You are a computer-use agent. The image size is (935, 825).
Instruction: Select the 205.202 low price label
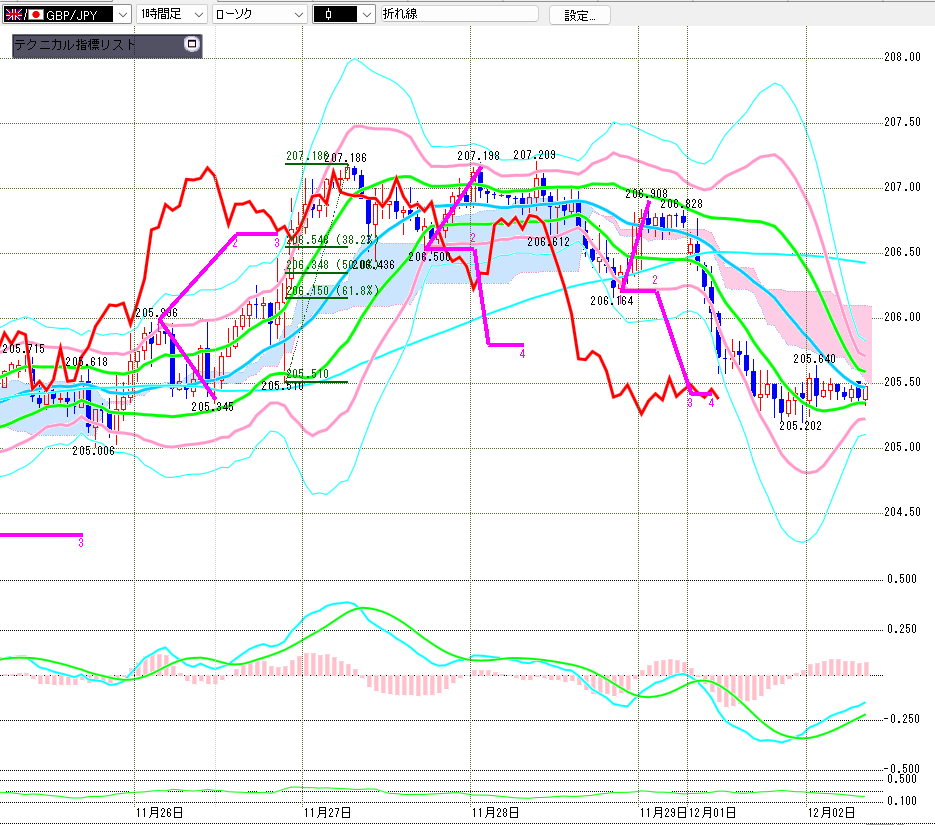[800, 425]
